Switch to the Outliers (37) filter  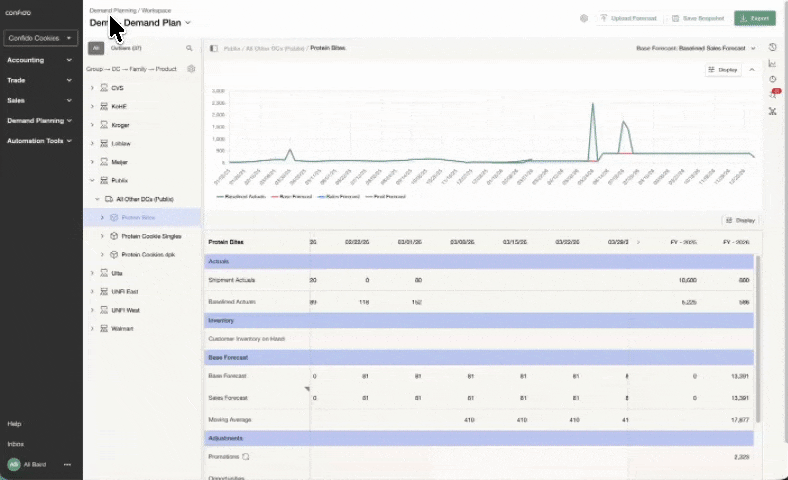[126, 48]
